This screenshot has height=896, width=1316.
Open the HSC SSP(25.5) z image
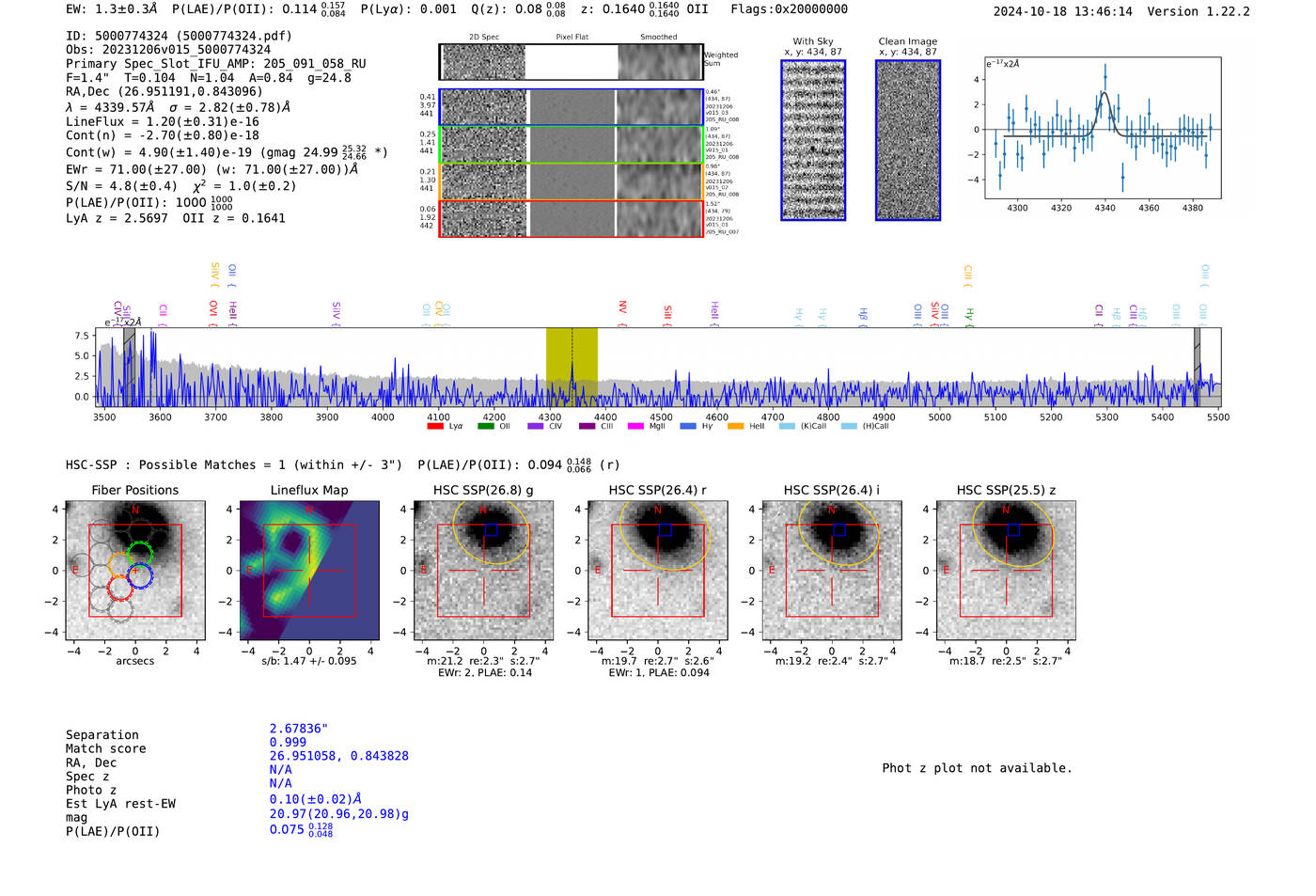click(x=1006, y=571)
